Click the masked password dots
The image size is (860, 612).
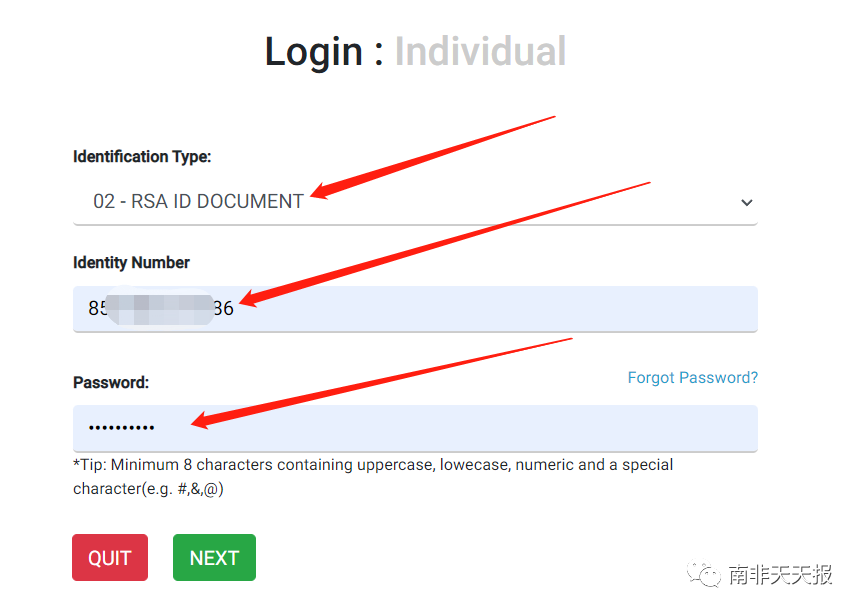(x=121, y=427)
